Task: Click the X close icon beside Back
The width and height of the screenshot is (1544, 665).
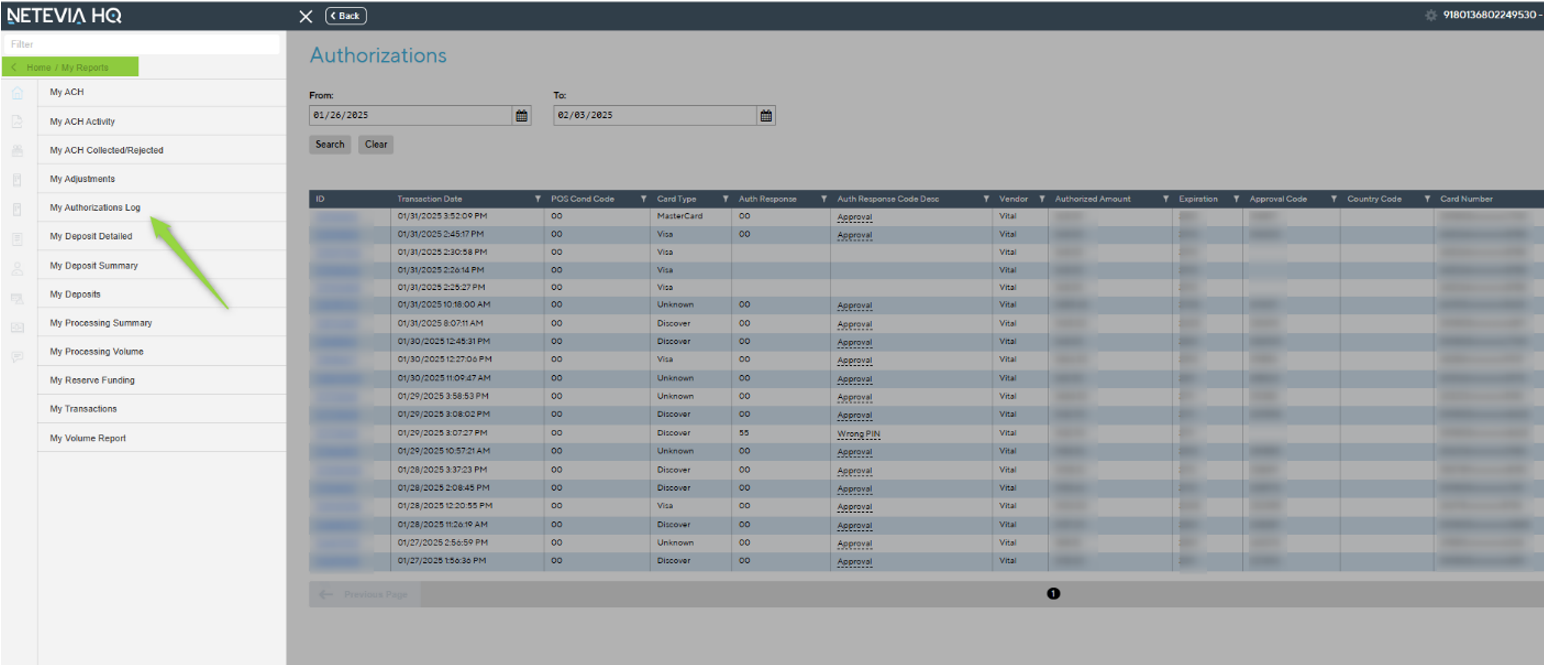Action: point(306,16)
